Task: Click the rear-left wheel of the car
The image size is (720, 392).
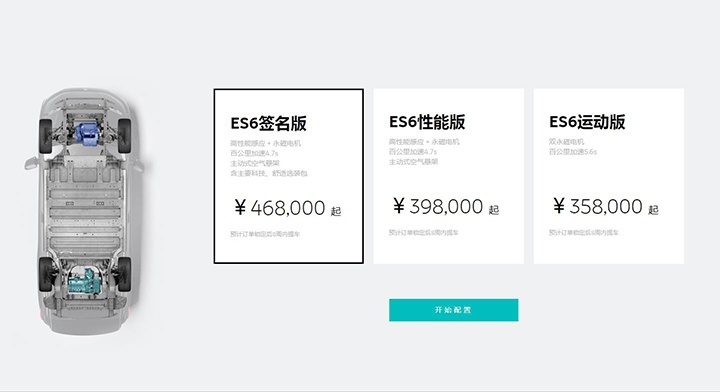Action: pyautogui.click(x=45, y=274)
